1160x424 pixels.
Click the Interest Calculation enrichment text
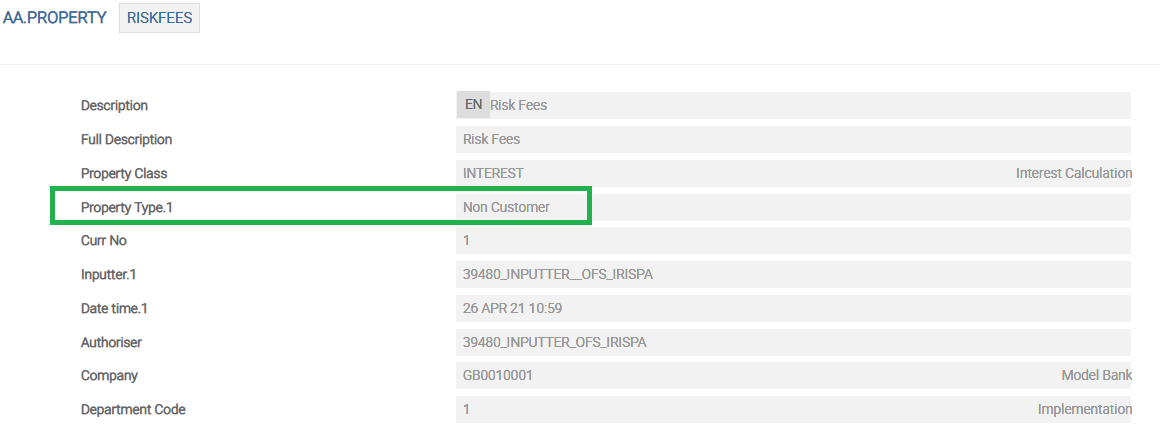[x=1073, y=173]
